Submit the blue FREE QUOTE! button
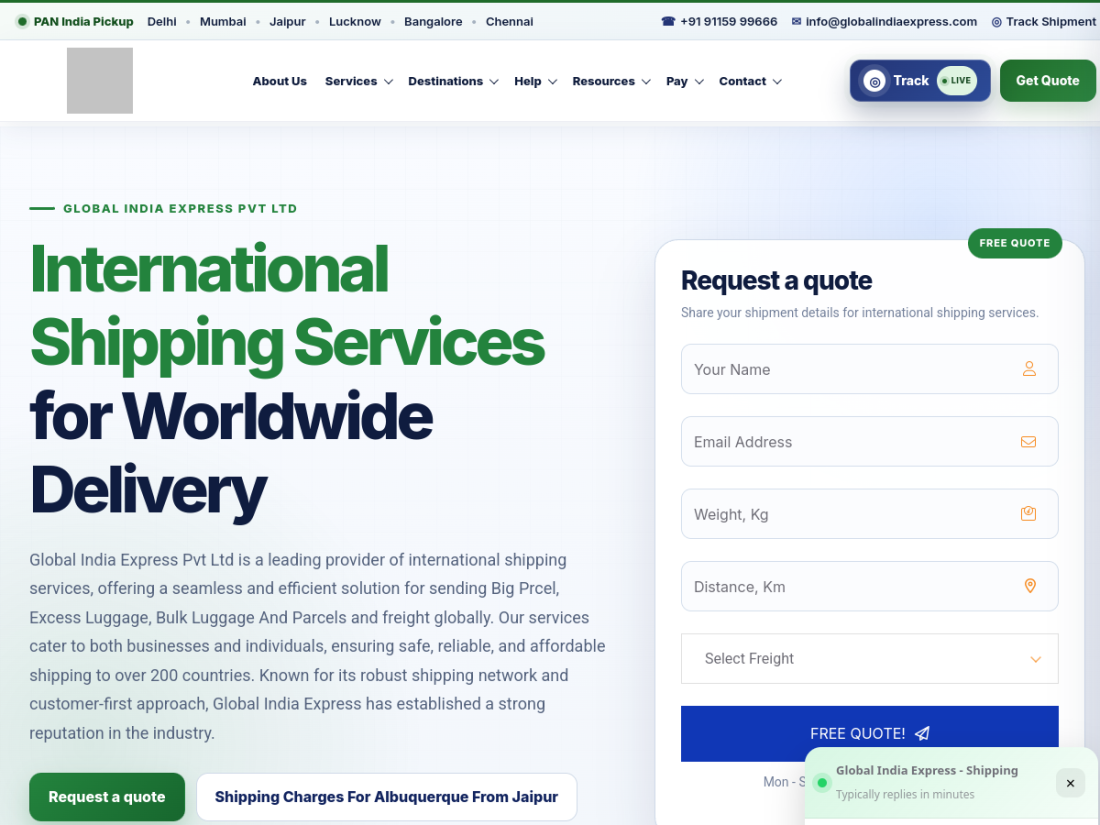The image size is (1100, 825). pos(869,733)
